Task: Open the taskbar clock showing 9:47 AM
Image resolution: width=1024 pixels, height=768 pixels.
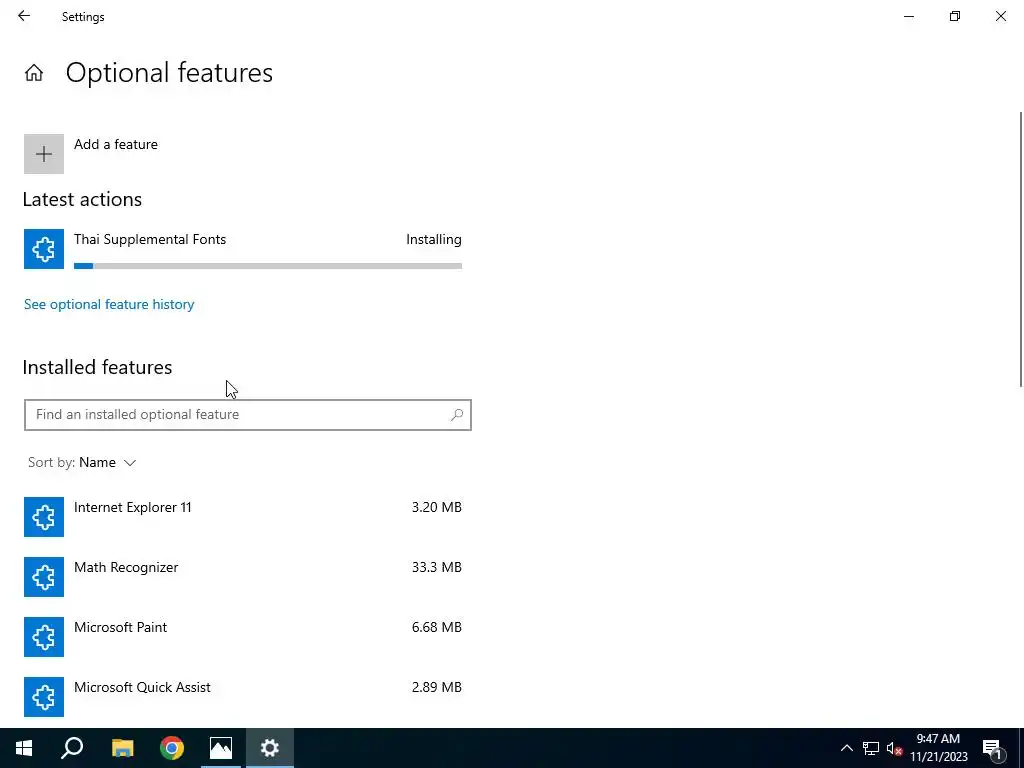Action: point(938,748)
